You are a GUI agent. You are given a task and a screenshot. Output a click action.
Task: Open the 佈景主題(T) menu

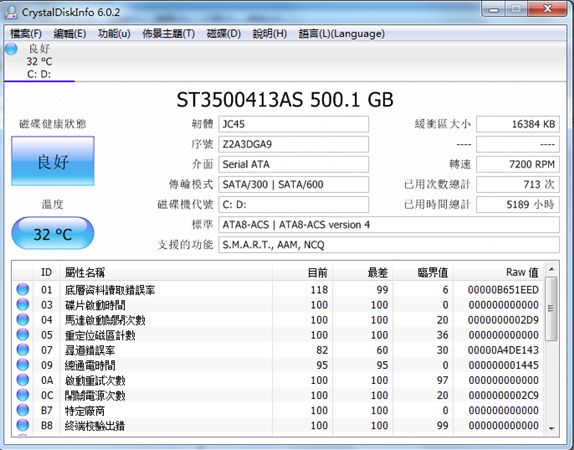click(168, 34)
